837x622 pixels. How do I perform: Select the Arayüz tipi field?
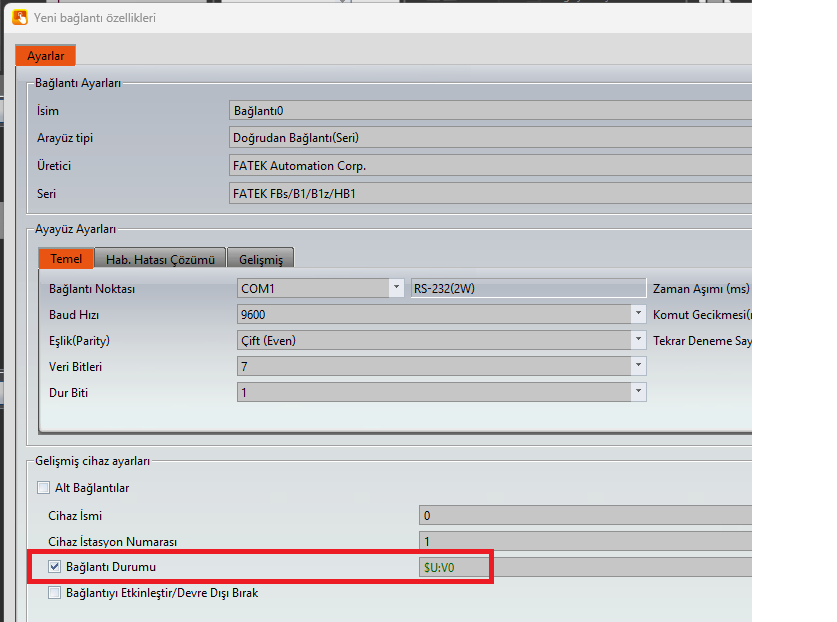(x=490, y=138)
